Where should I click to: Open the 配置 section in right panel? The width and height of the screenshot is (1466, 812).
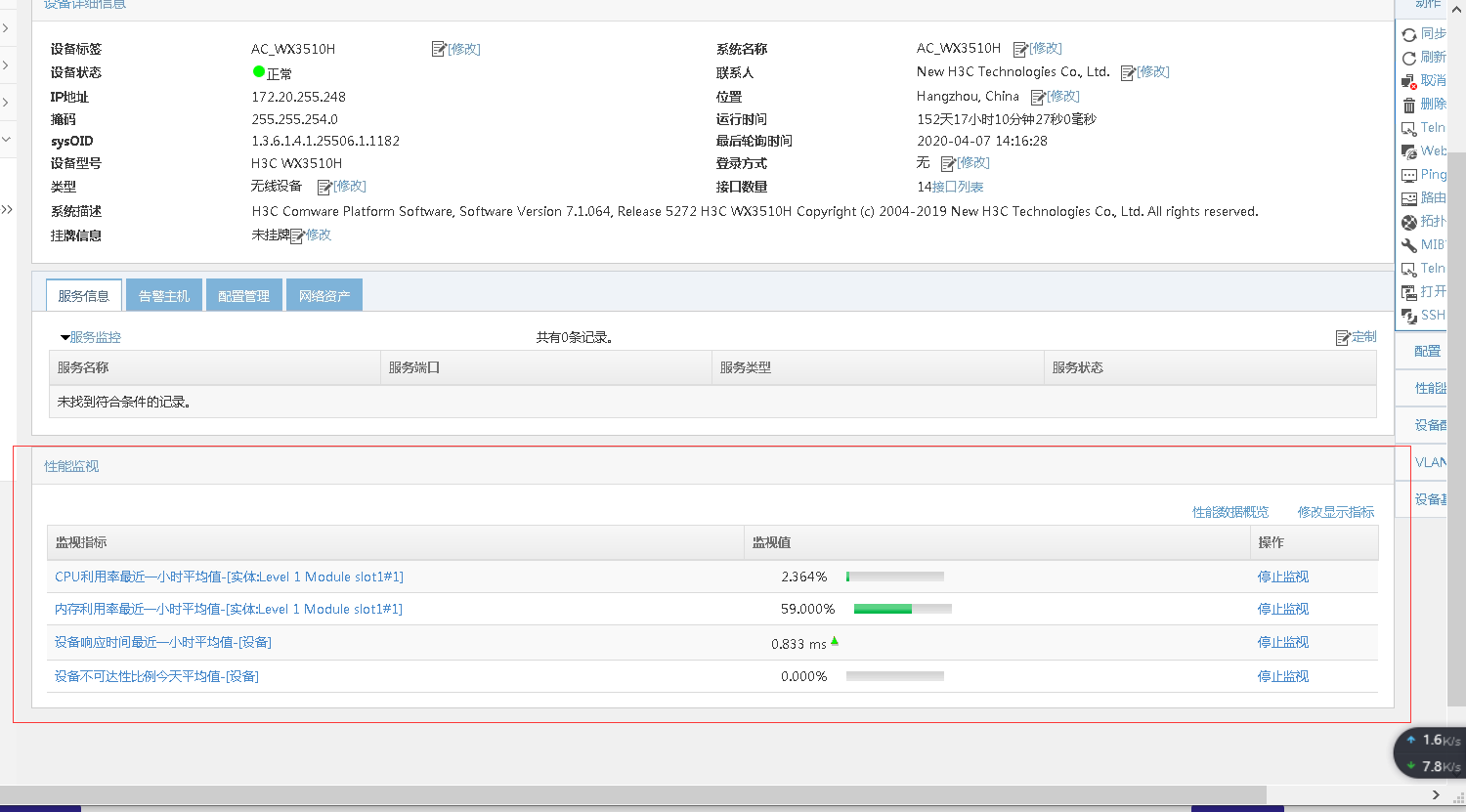[x=1427, y=351]
